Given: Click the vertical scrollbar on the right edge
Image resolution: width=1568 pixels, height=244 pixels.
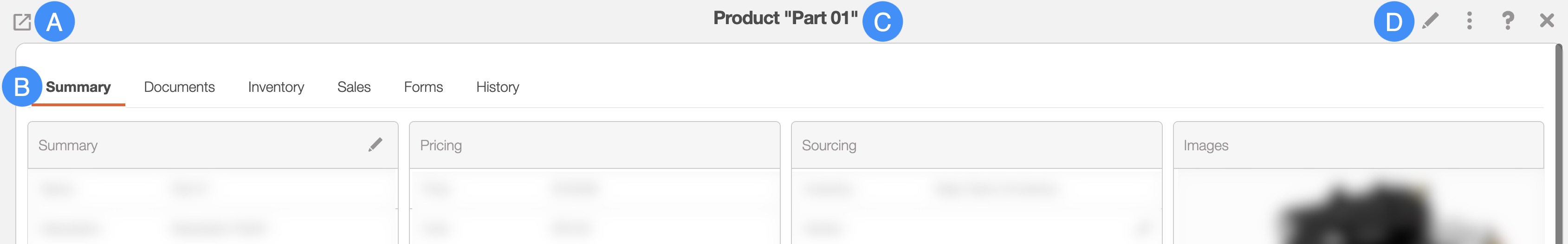Looking at the screenshot, I should (x=1558, y=146).
